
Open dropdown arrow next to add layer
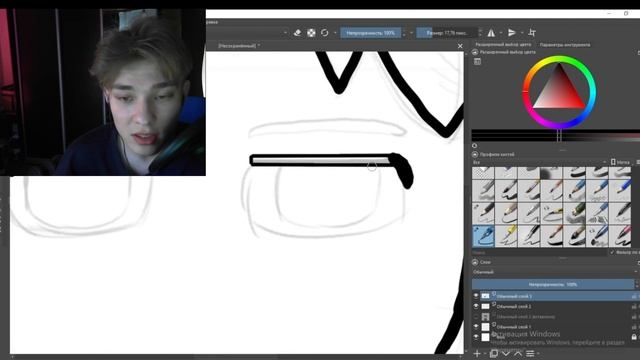(x=484, y=353)
